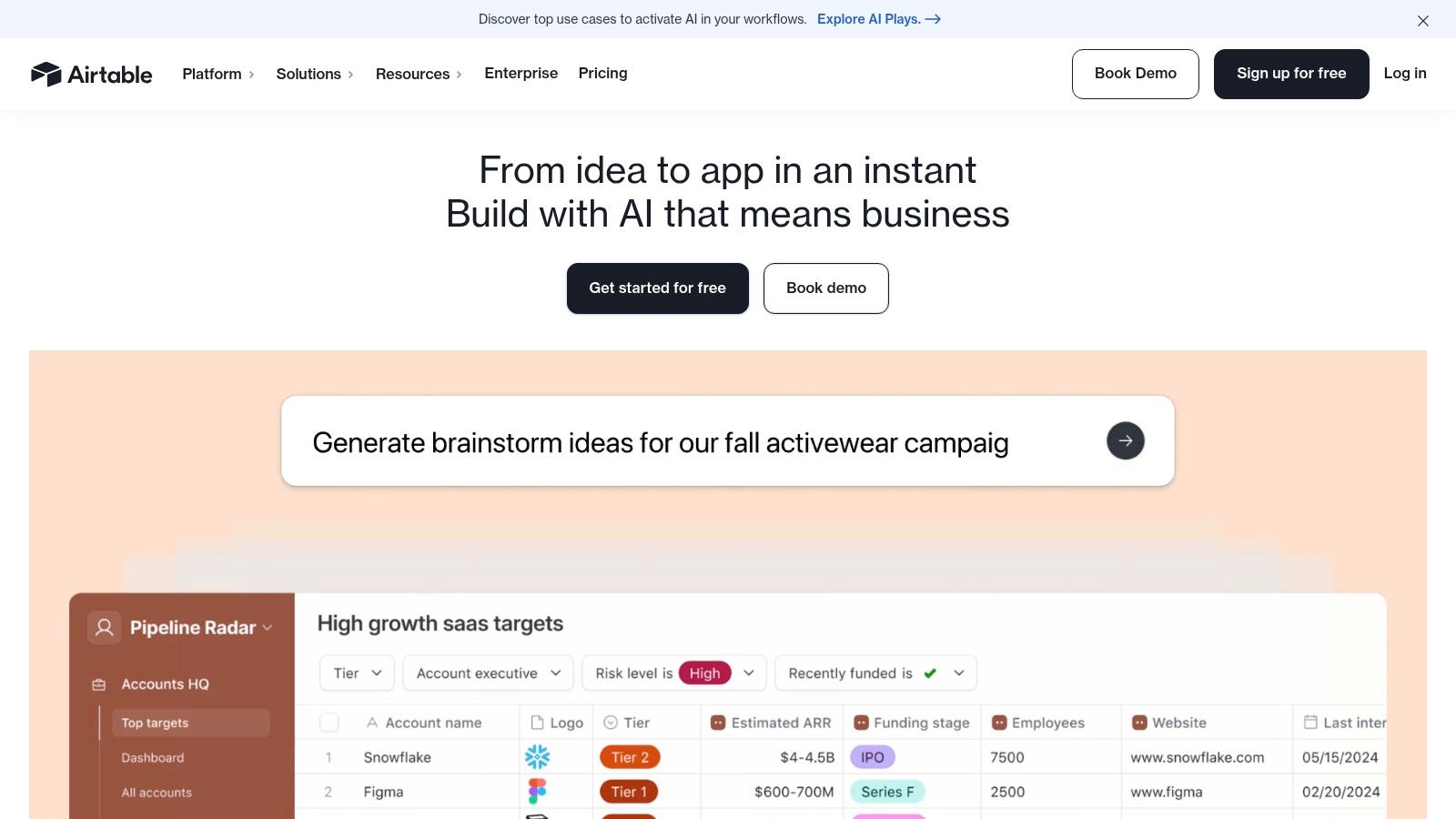Click the Tier 2 orange tag on Snowflake

point(630,757)
